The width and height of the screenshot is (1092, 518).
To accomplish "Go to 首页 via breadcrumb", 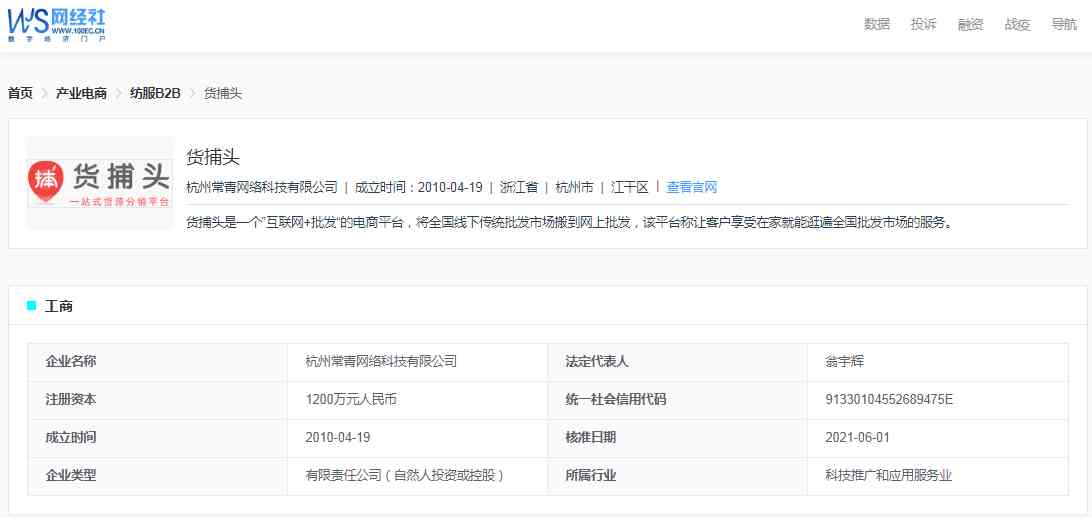I will [20, 93].
